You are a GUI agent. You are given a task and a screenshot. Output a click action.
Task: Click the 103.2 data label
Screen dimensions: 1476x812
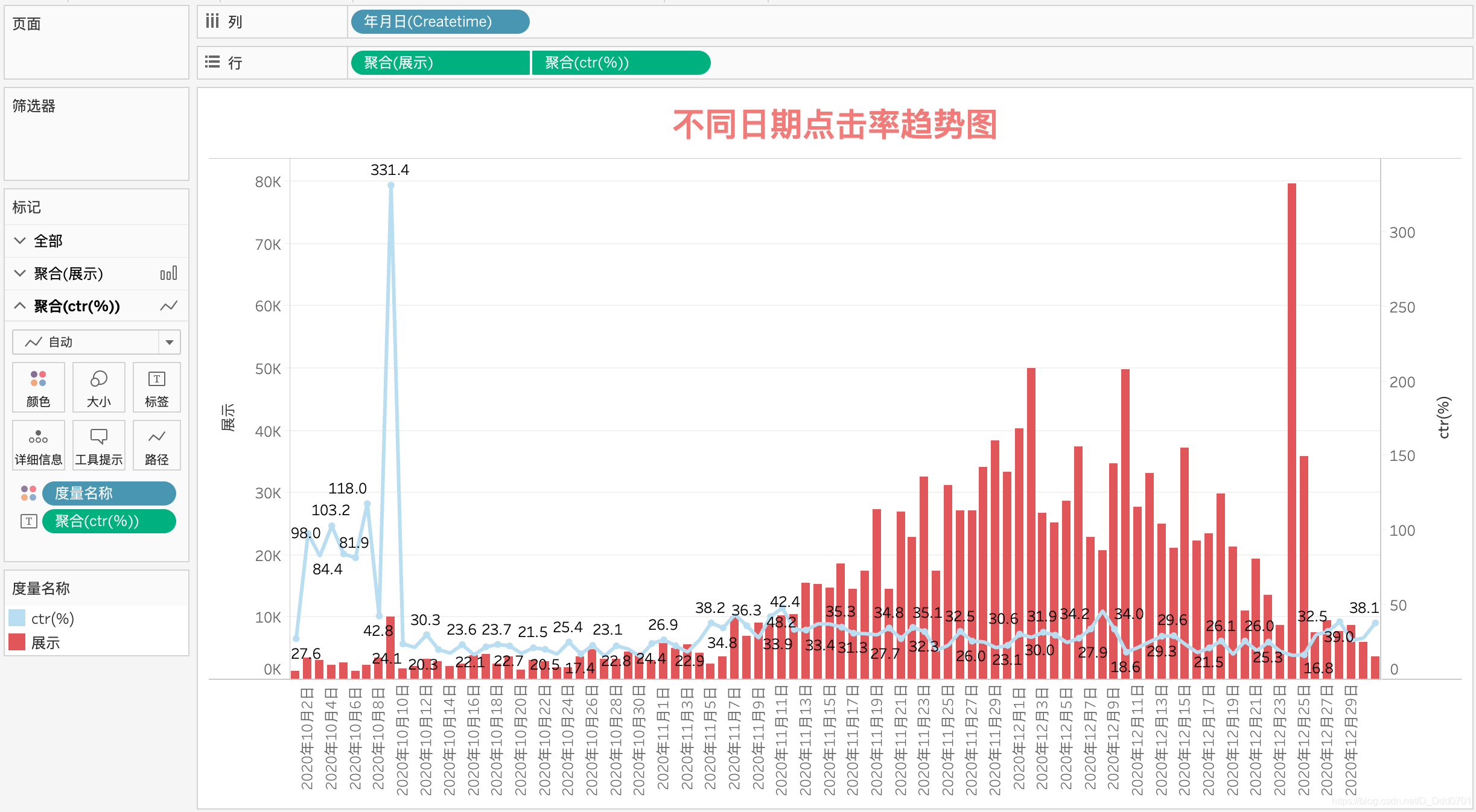pos(331,510)
